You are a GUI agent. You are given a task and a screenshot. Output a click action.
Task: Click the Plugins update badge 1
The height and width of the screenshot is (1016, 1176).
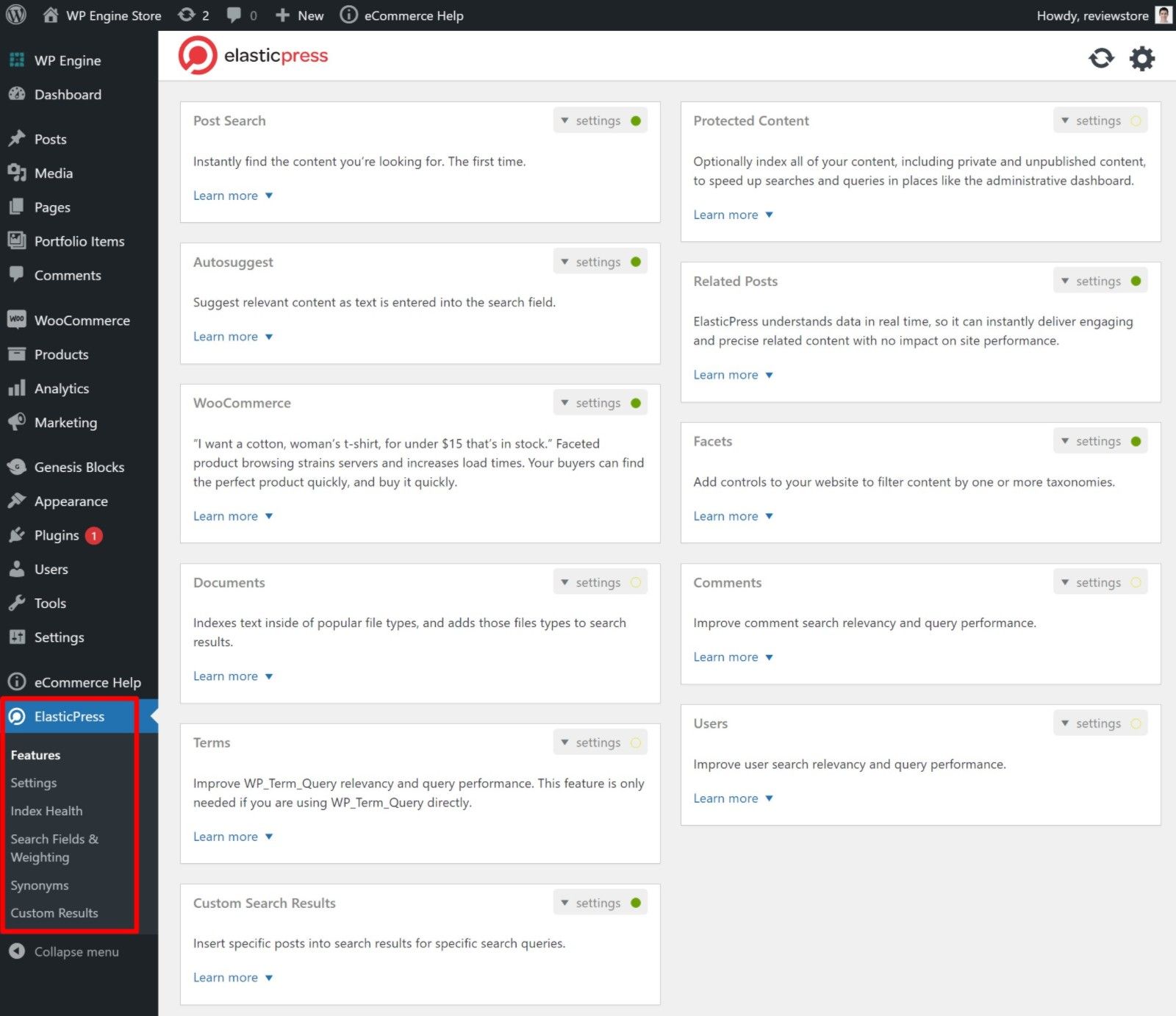(x=94, y=536)
